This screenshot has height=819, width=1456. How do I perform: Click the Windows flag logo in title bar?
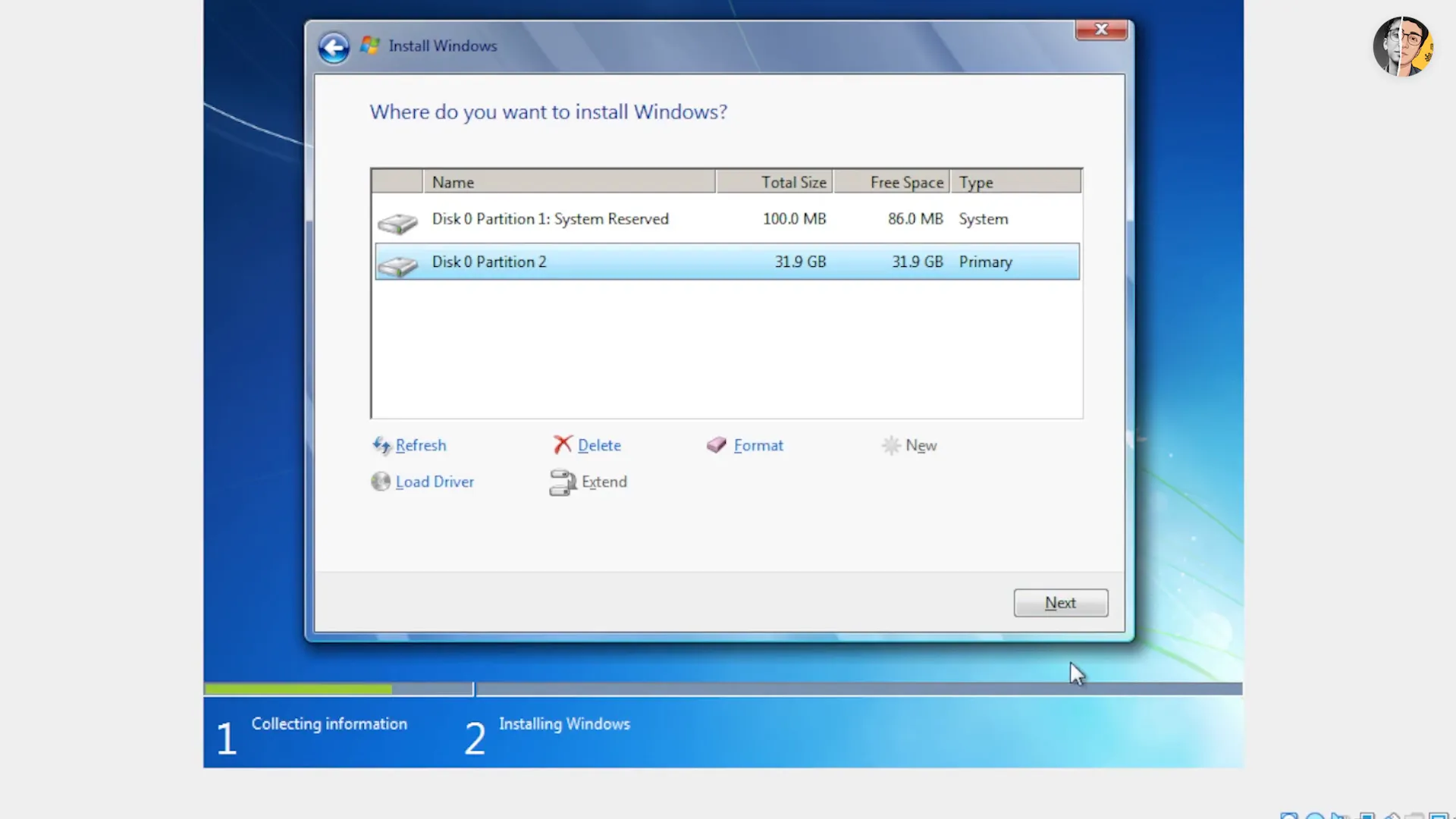[x=369, y=45]
